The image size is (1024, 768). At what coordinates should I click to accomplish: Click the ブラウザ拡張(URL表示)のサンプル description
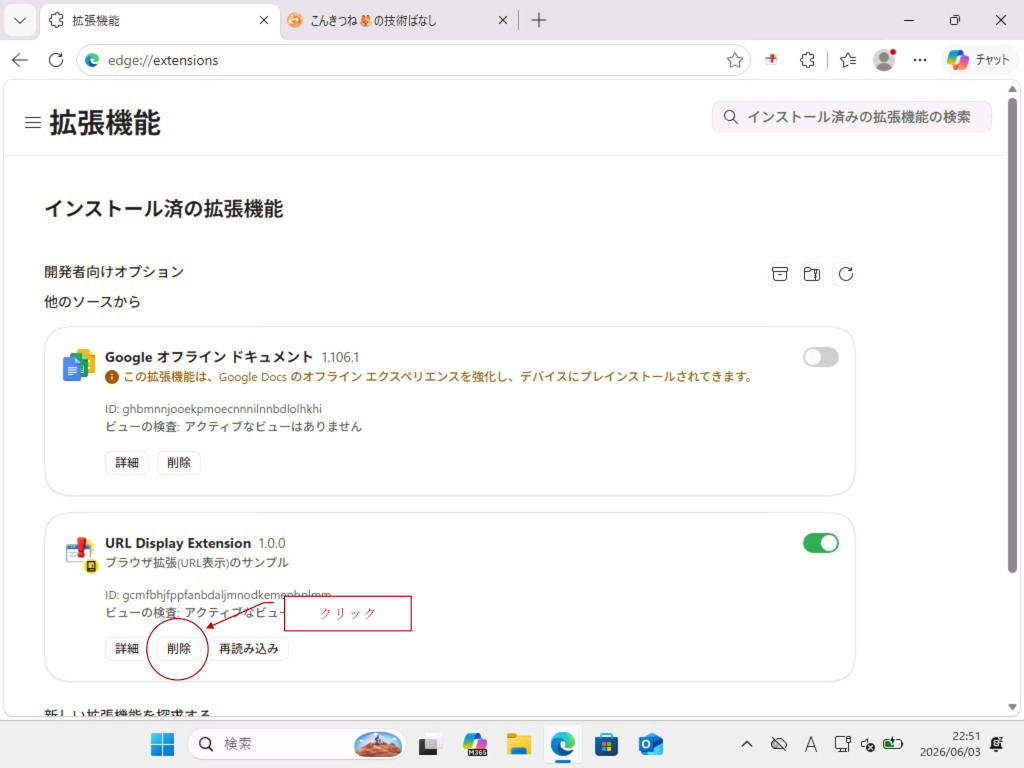pyautogui.click(x=197, y=562)
